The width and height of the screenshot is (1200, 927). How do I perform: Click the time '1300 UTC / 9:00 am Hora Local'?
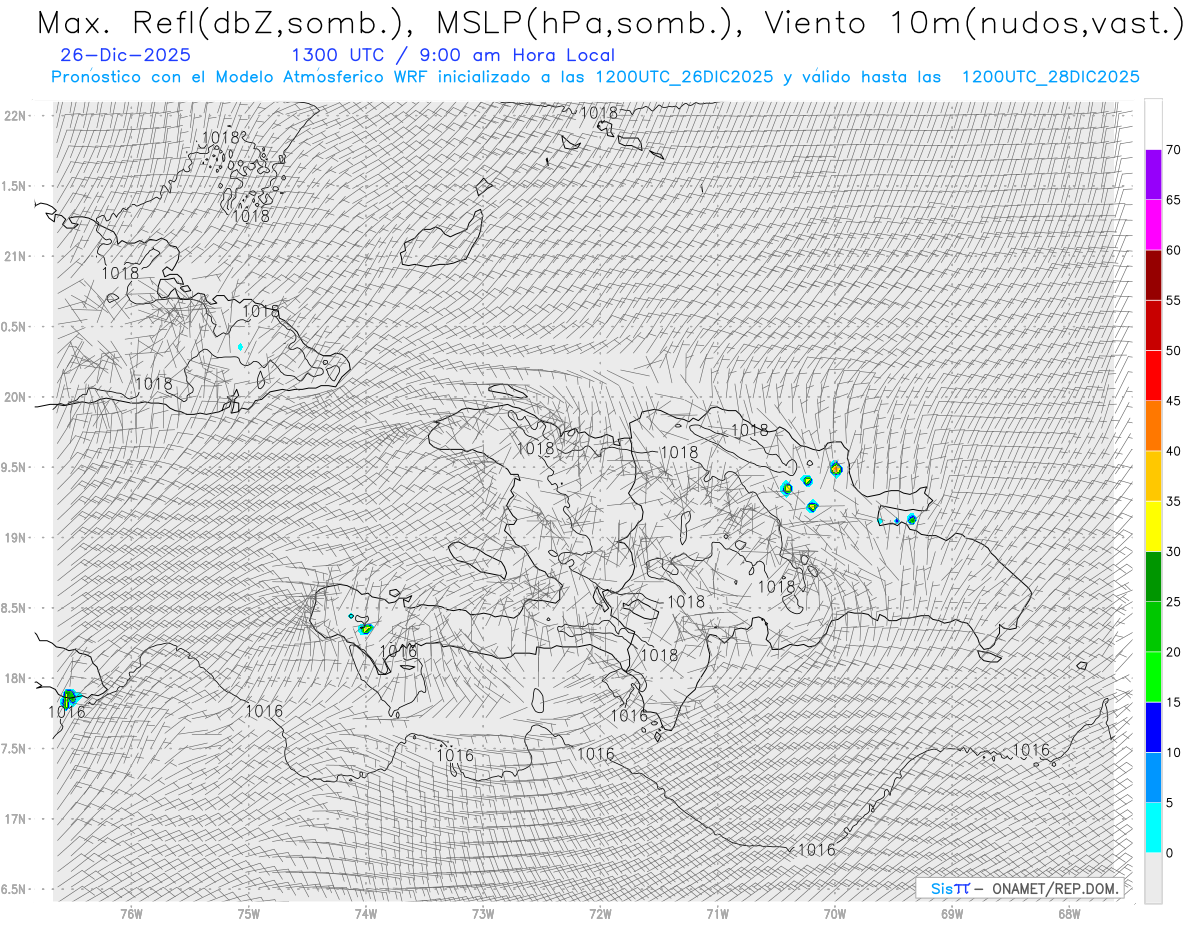(x=453, y=55)
